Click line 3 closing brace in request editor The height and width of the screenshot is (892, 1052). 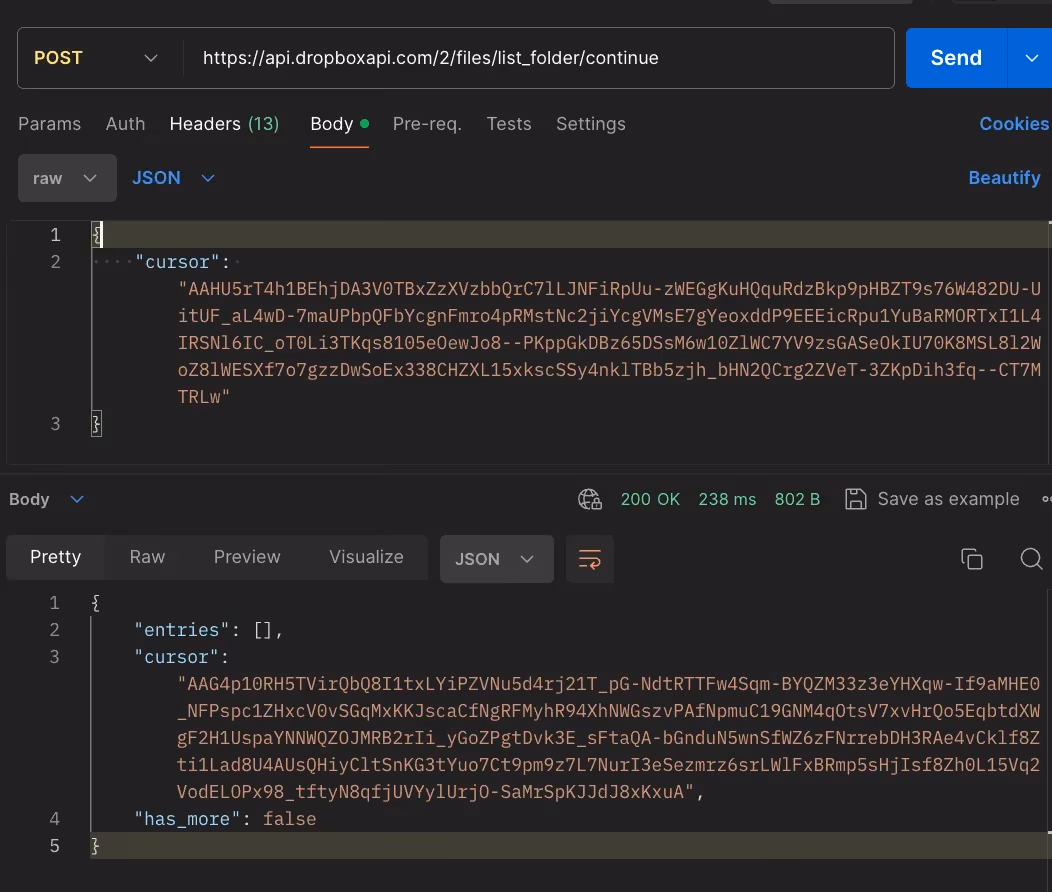[x=97, y=424]
